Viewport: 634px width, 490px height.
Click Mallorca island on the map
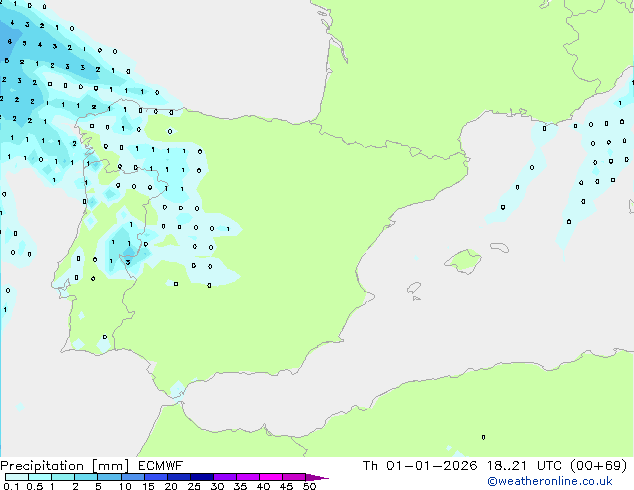464,261
